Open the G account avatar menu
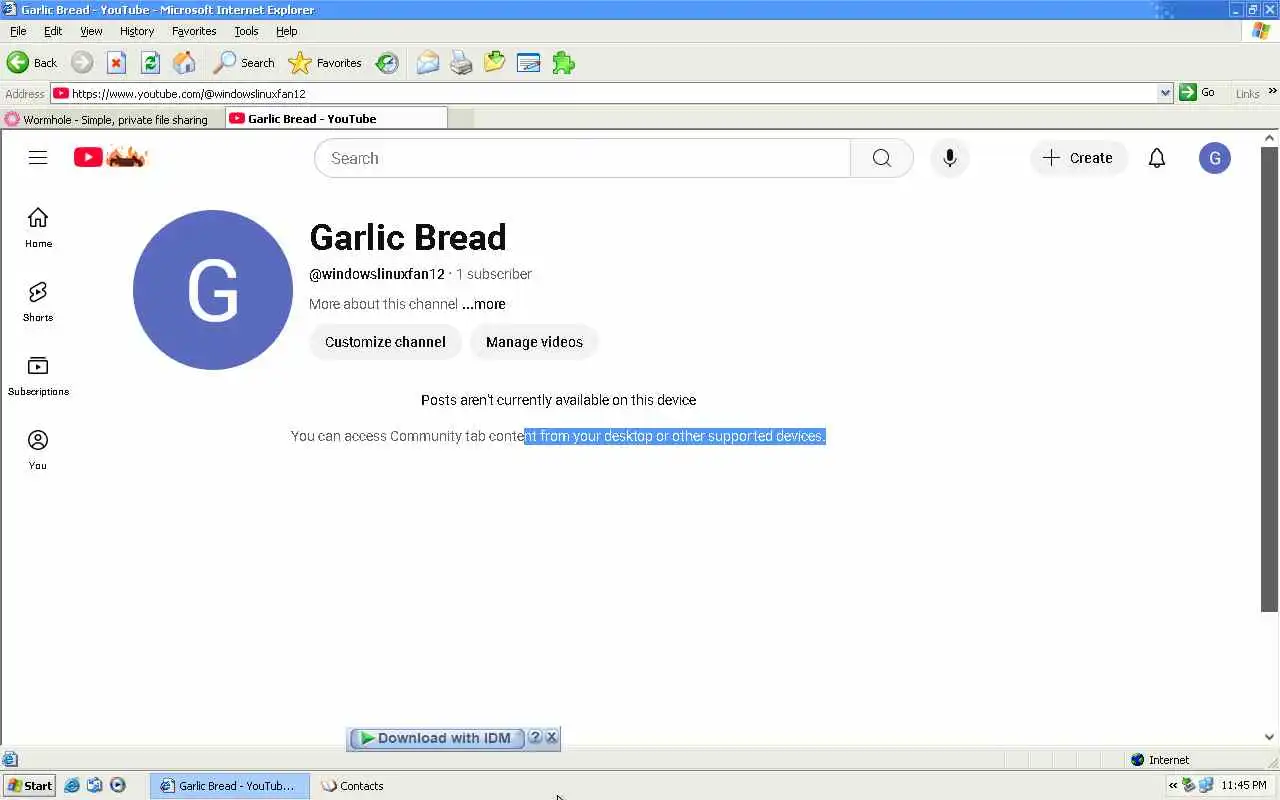This screenshot has width=1280, height=800. pos(1215,158)
